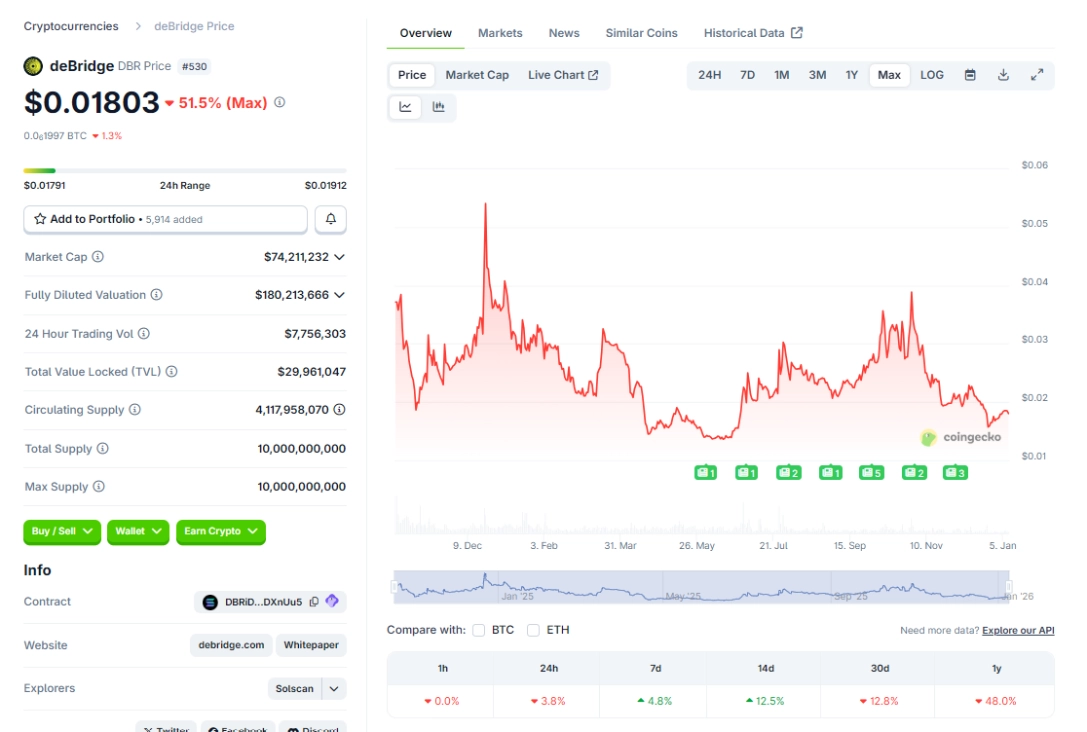The height and width of the screenshot is (732, 1087).
Task: Switch to the Markets tab
Action: tap(500, 33)
